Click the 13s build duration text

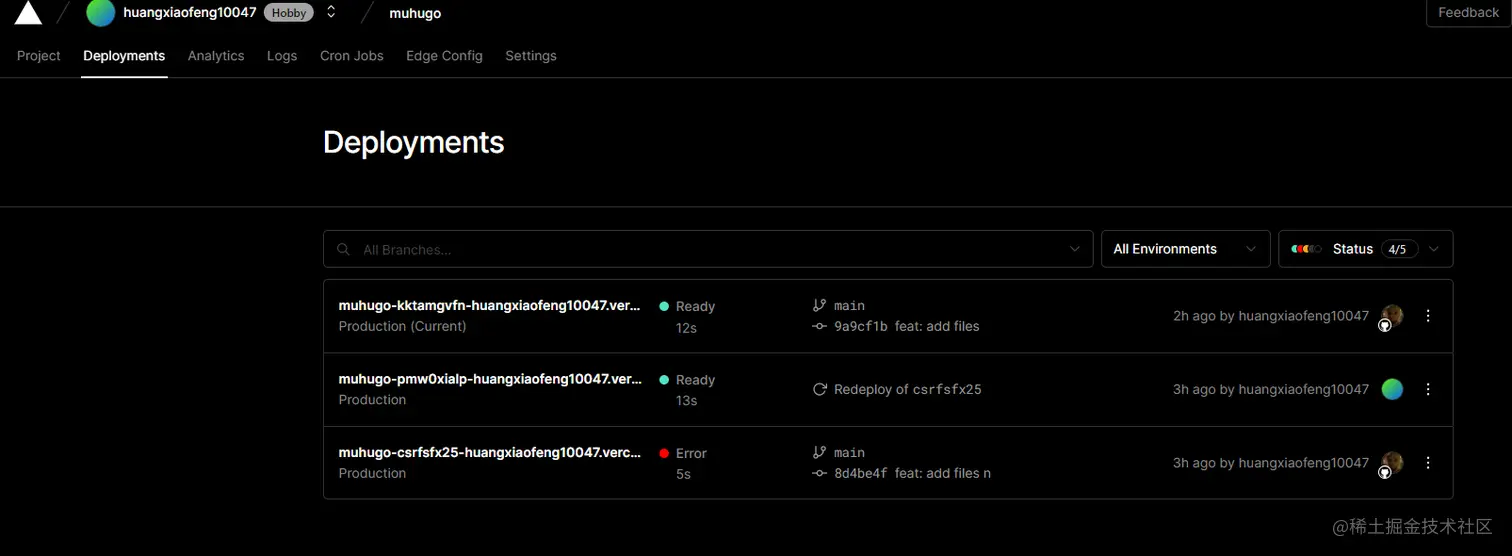[x=686, y=401]
